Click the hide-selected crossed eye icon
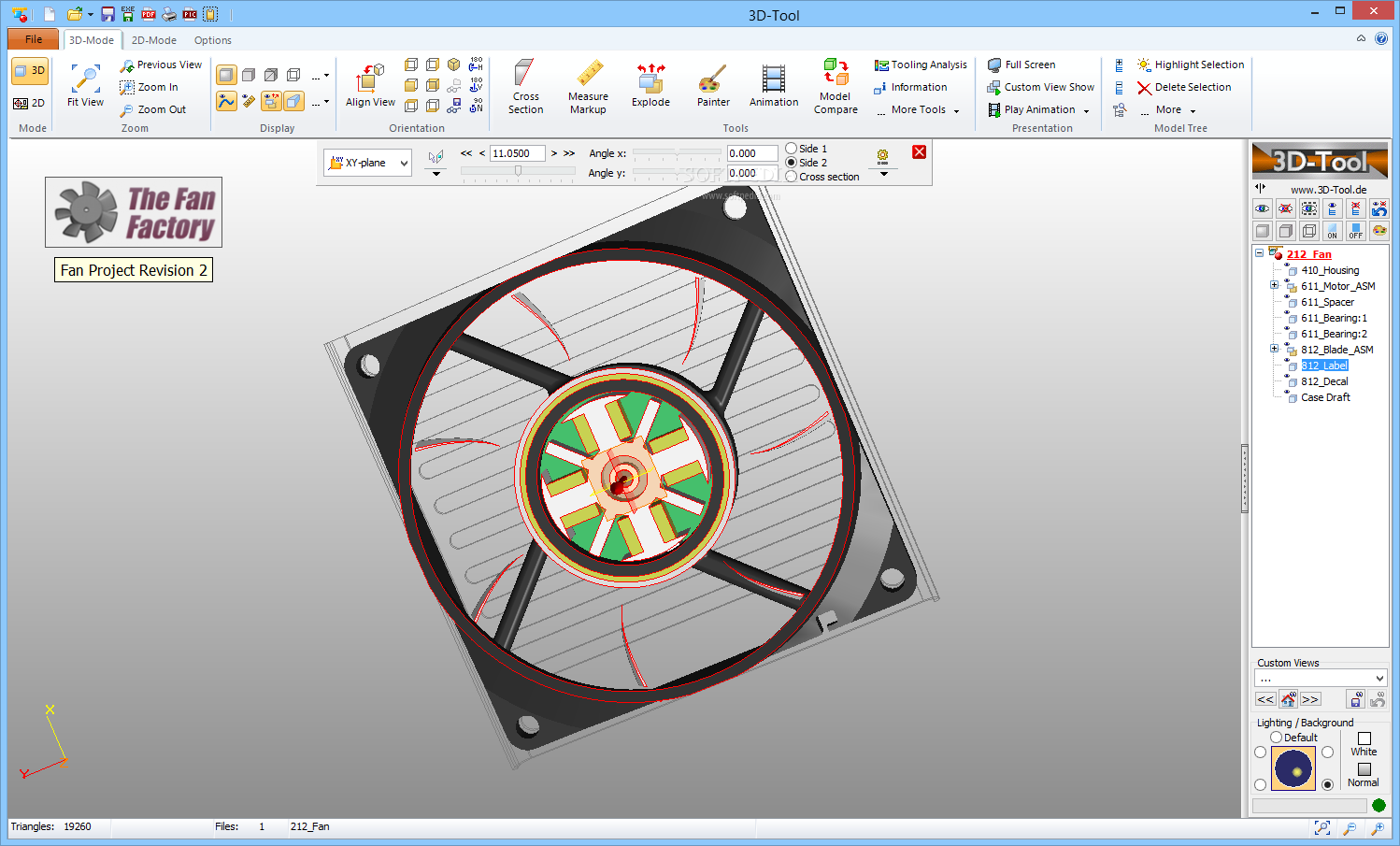Image resolution: width=1400 pixels, height=846 pixels. coord(1286,208)
